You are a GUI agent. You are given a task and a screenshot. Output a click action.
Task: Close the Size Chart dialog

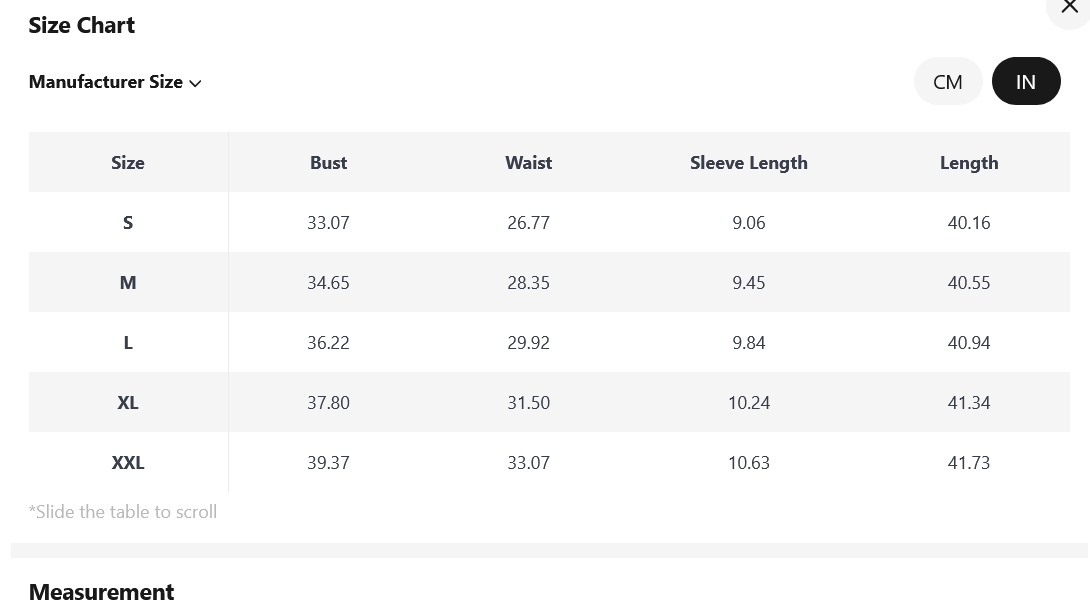1069,8
